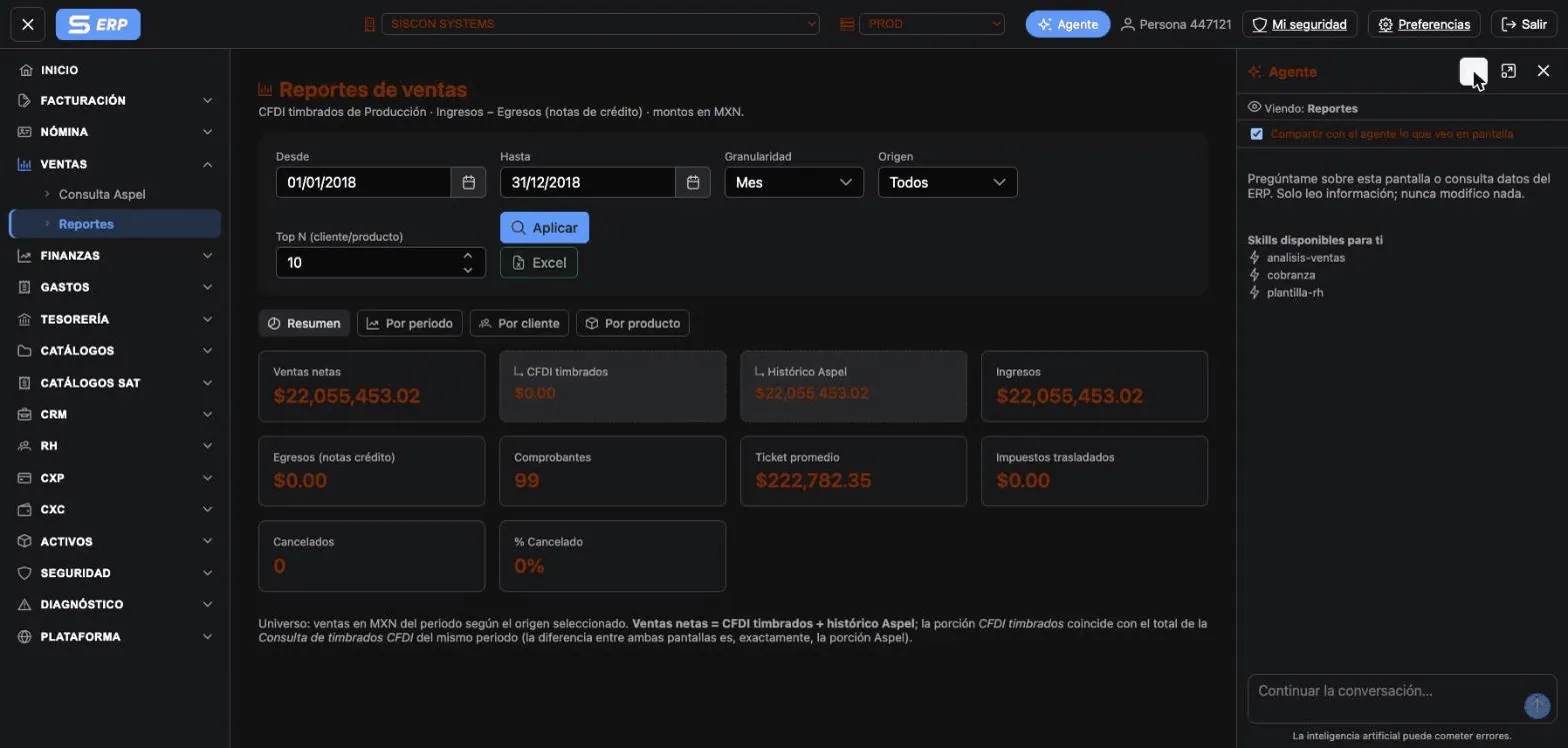
Task: Click the analisis-ventas skill lightning icon
Action: pos(1255,258)
